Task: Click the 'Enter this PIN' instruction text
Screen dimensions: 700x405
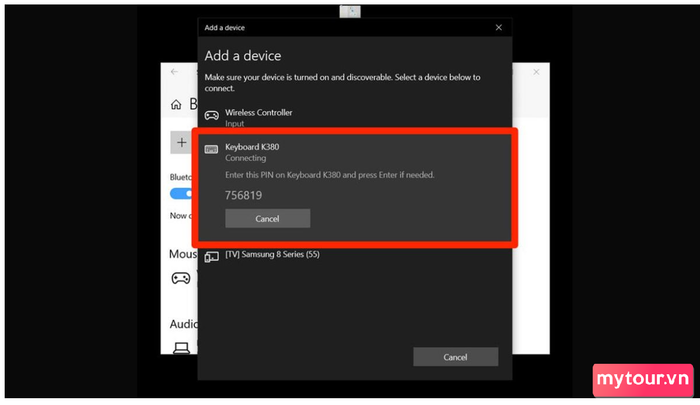Action: tap(329, 175)
